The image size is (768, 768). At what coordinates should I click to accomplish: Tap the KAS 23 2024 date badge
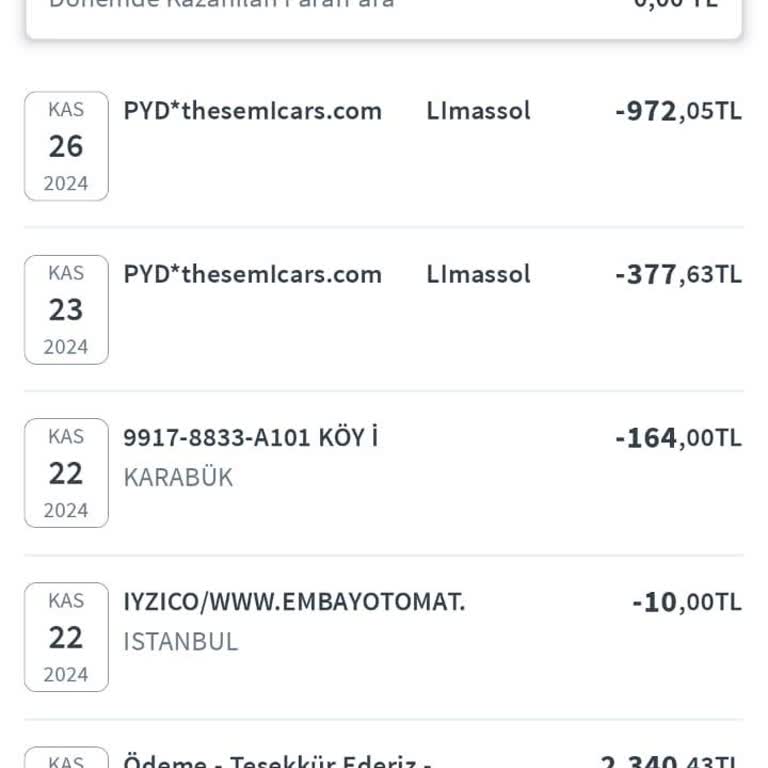tap(66, 310)
